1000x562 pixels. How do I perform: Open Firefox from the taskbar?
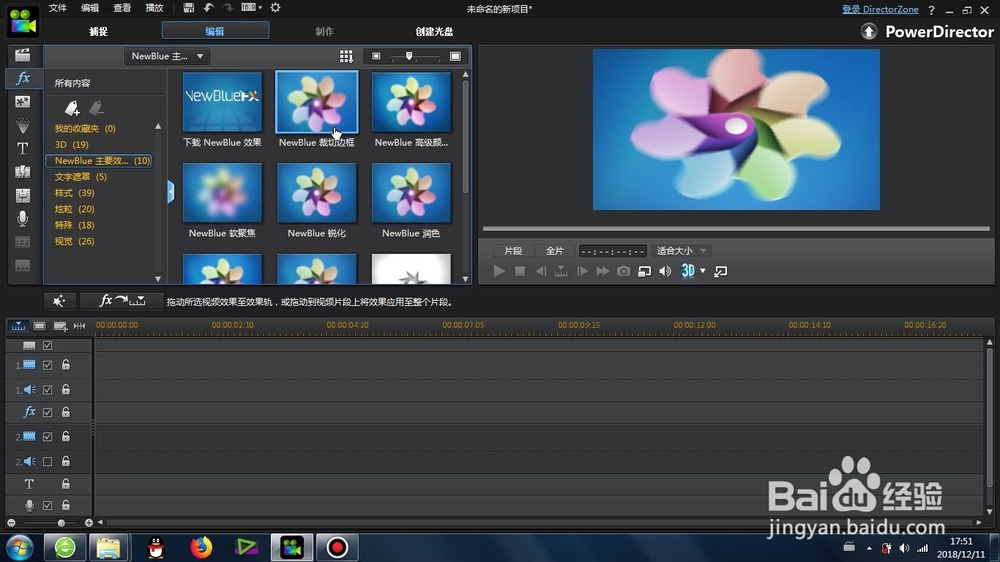coord(201,547)
